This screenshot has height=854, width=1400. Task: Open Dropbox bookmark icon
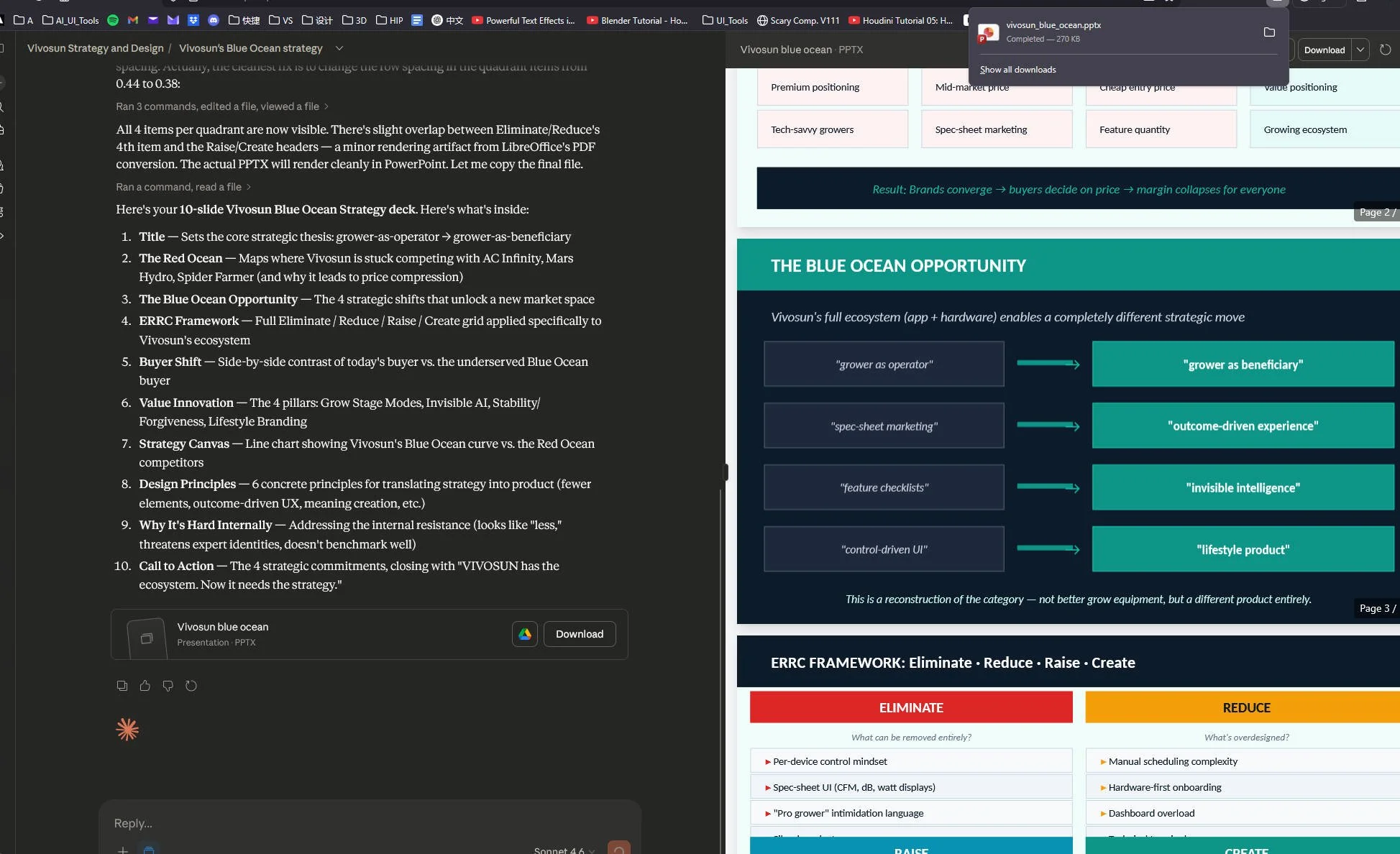click(x=193, y=20)
